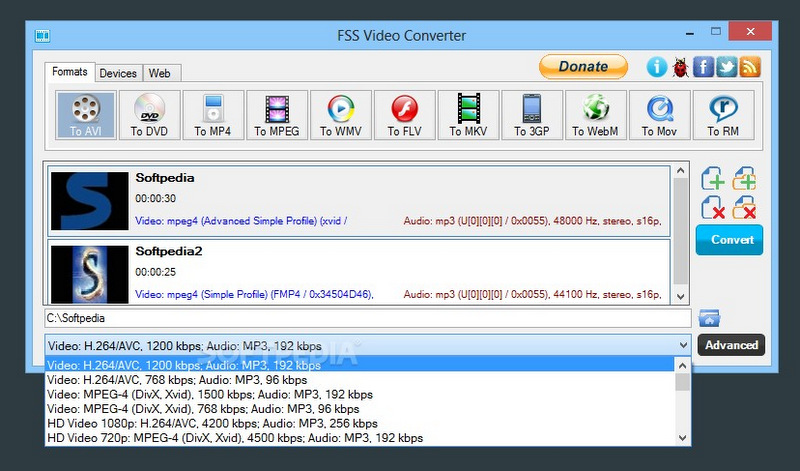Click file list scrollbar up arrow
Screen dimensions: 800x471
pos(681,170)
